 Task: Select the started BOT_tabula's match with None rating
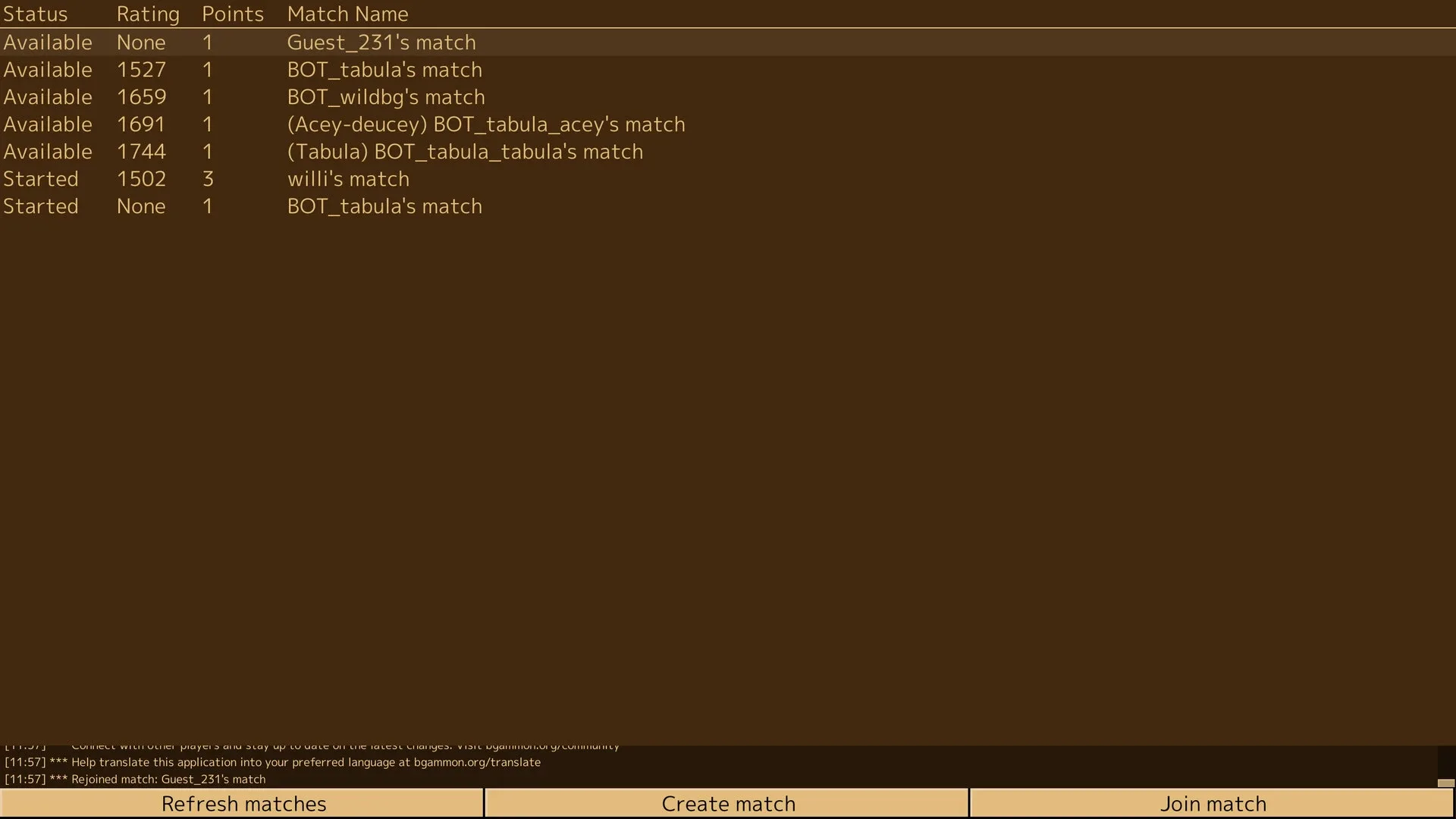[x=384, y=206]
